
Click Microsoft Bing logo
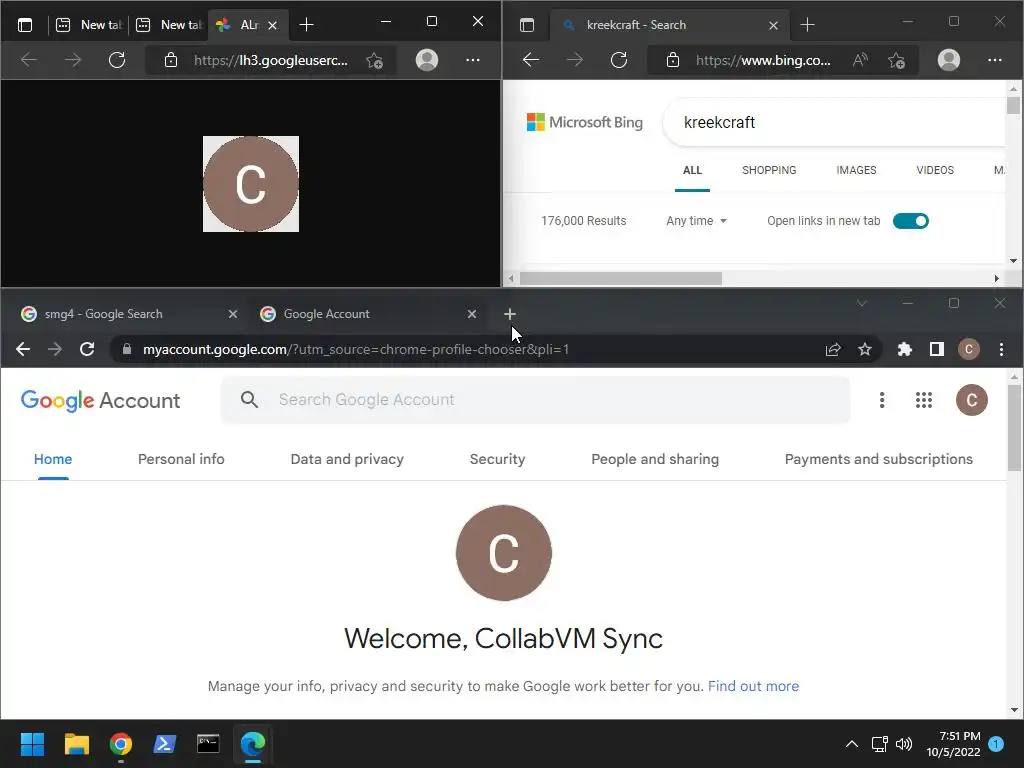coord(584,122)
